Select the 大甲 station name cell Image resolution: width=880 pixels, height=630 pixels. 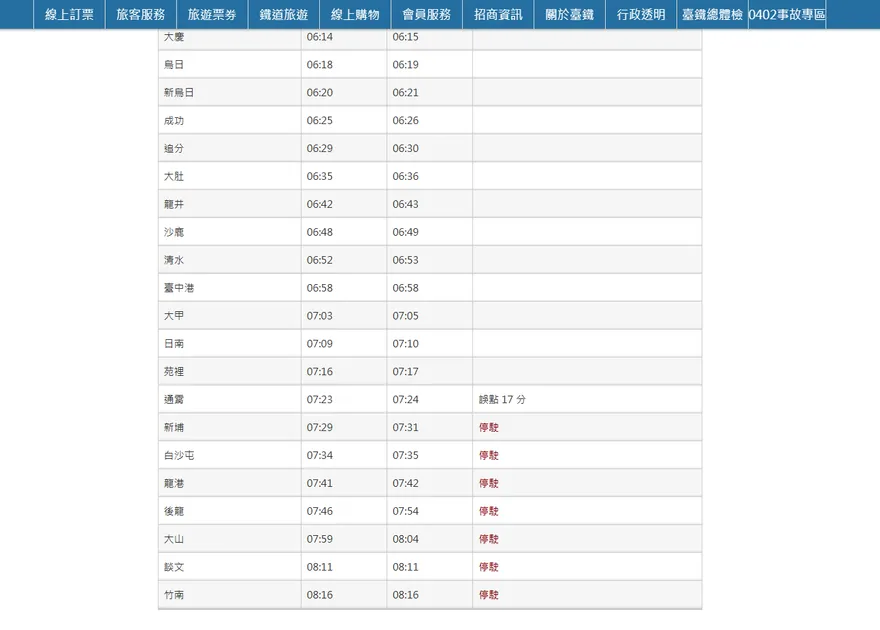click(174, 316)
